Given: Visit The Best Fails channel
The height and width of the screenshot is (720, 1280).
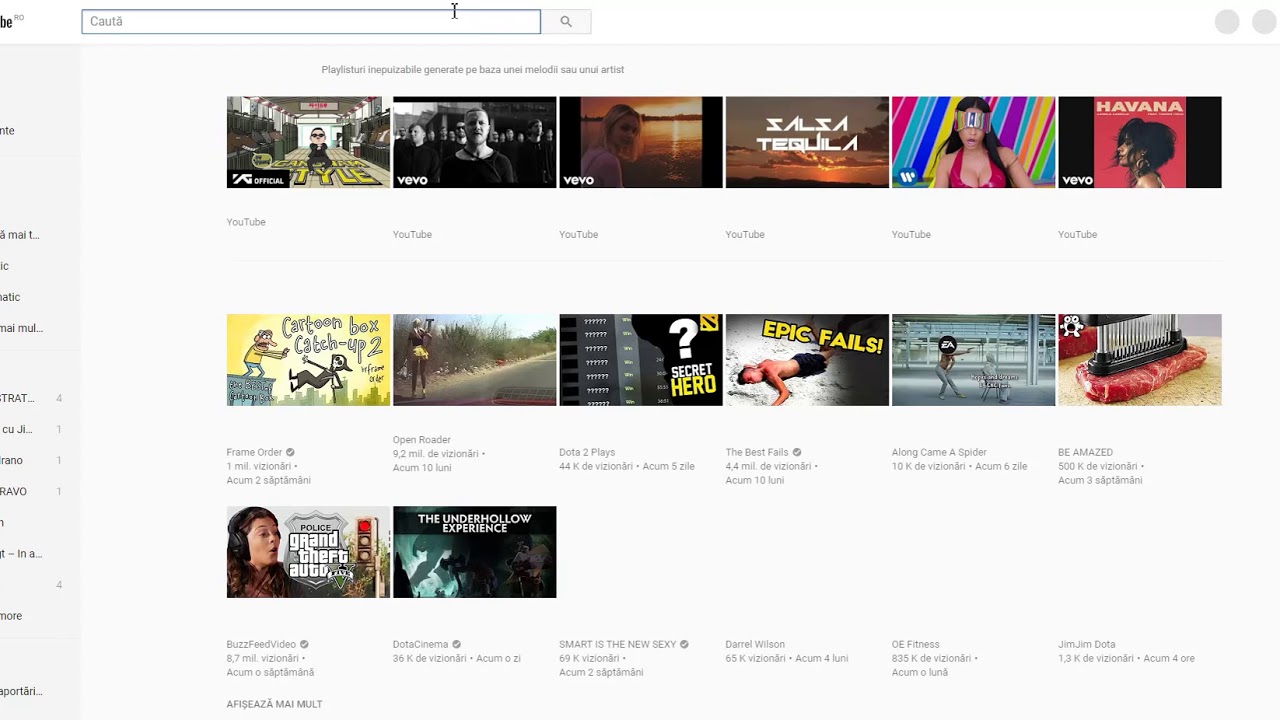Looking at the screenshot, I should point(757,452).
